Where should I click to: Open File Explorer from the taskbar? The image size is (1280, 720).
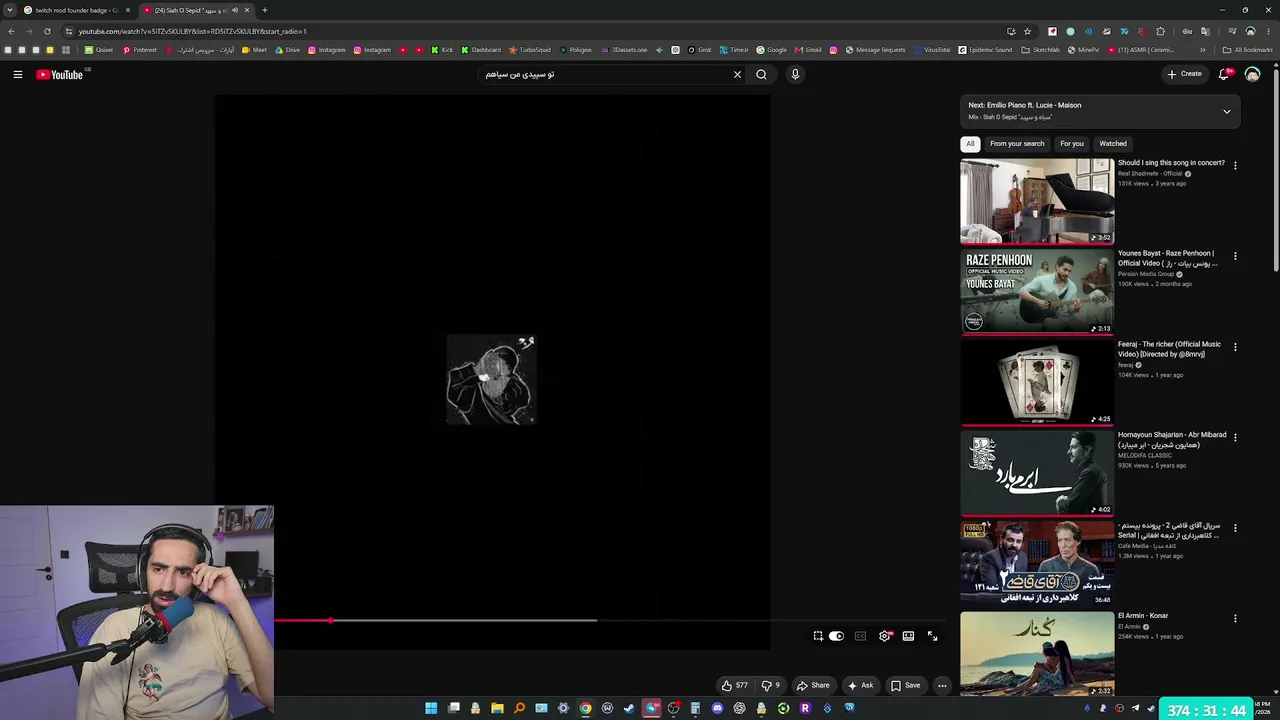(497, 708)
